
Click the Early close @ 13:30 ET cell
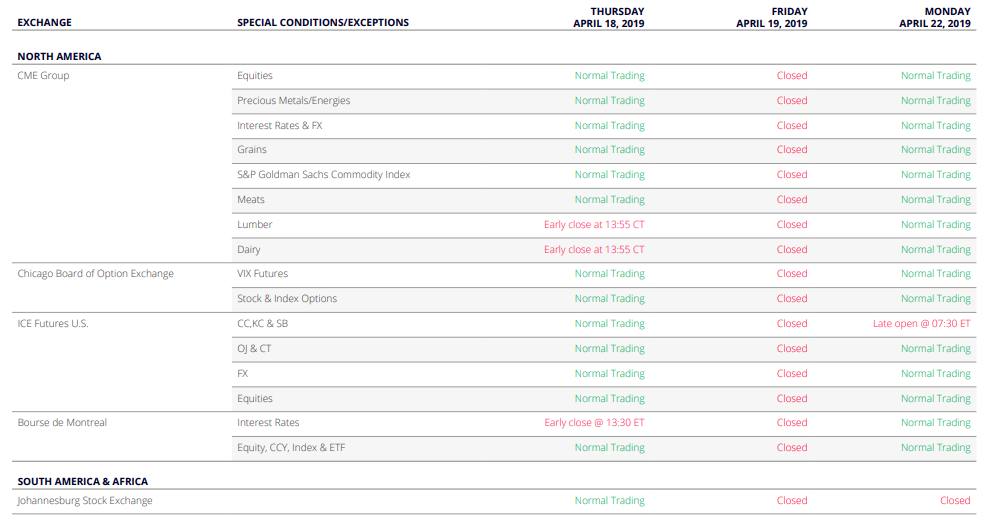click(x=594, y=423)
